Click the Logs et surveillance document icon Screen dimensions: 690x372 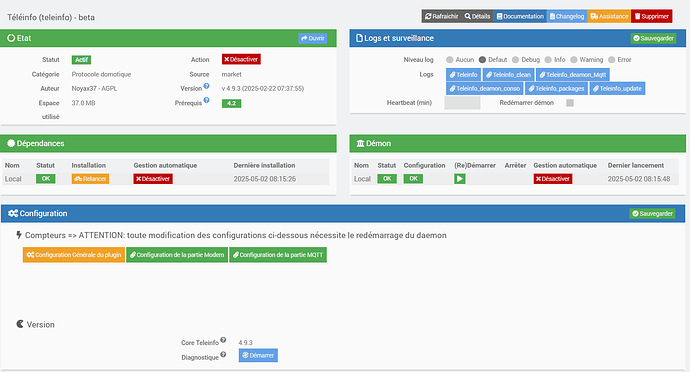[359, 38]
